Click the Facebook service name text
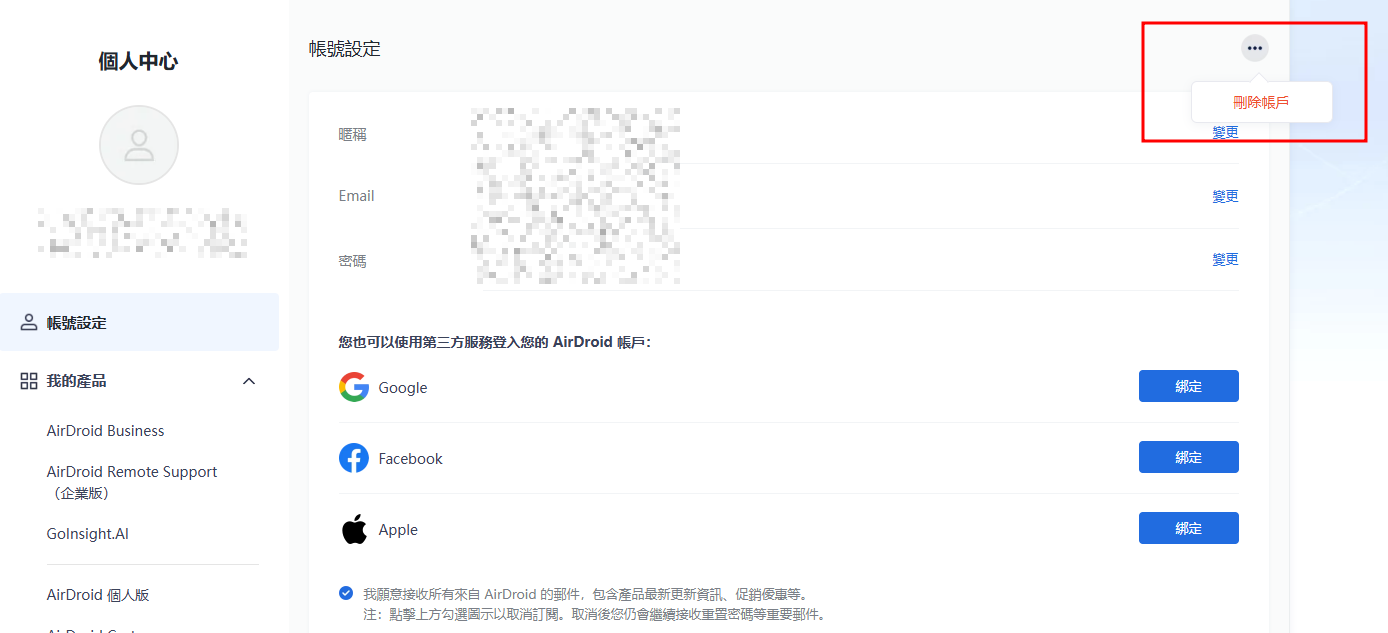1388x633 pixels. tap(410, 459)
